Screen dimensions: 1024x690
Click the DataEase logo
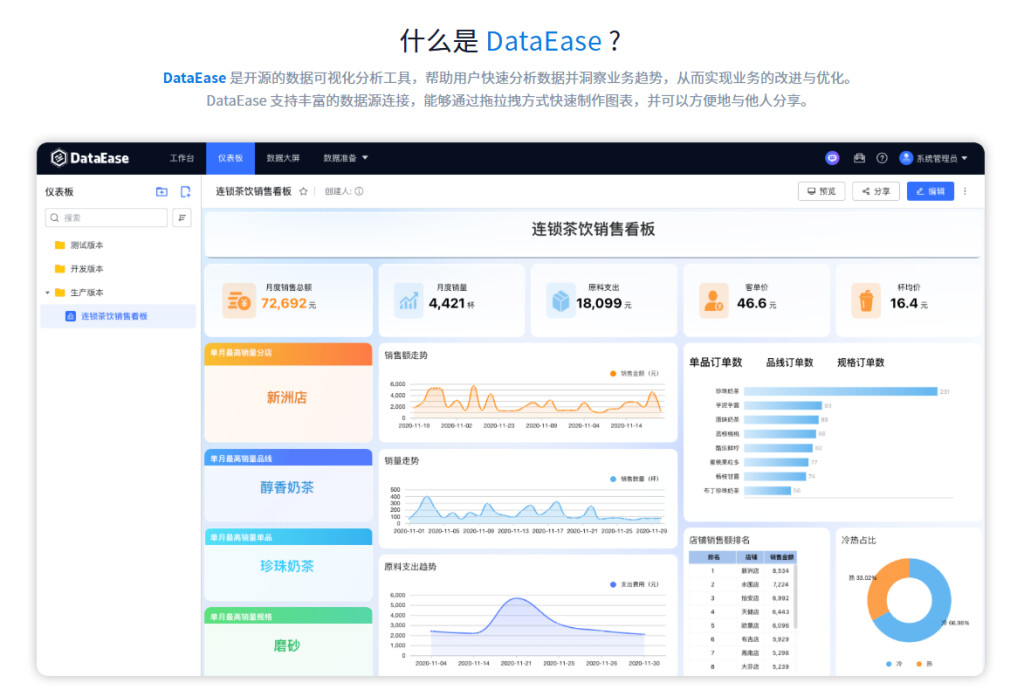89,158
